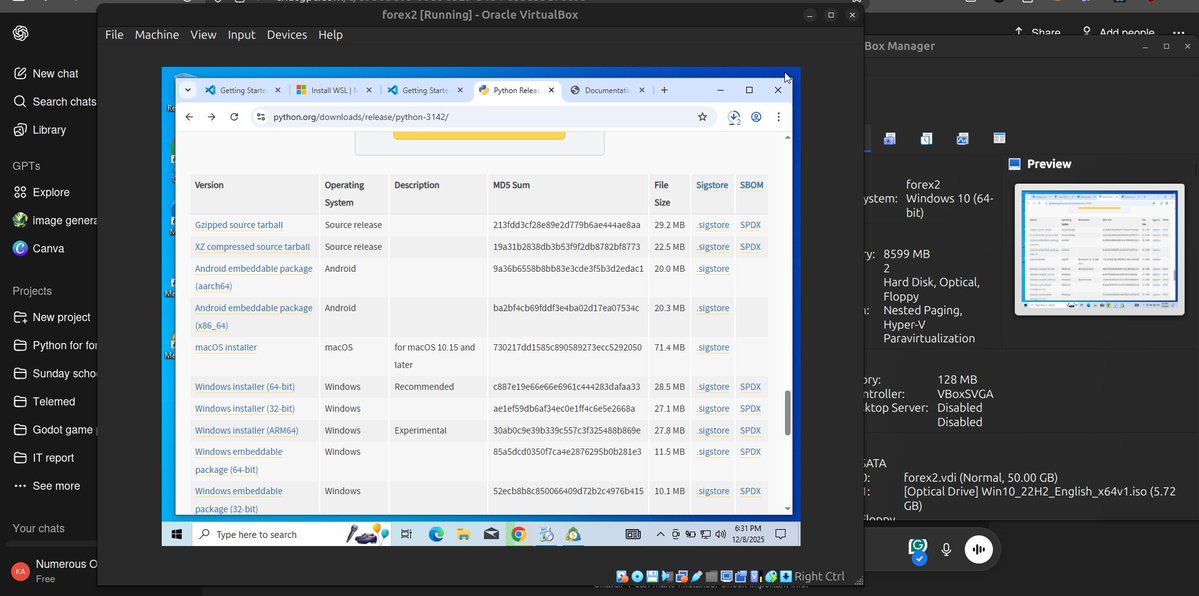
Task: Open Library in ChatGPT sidebar
Action: coord(40,130)
